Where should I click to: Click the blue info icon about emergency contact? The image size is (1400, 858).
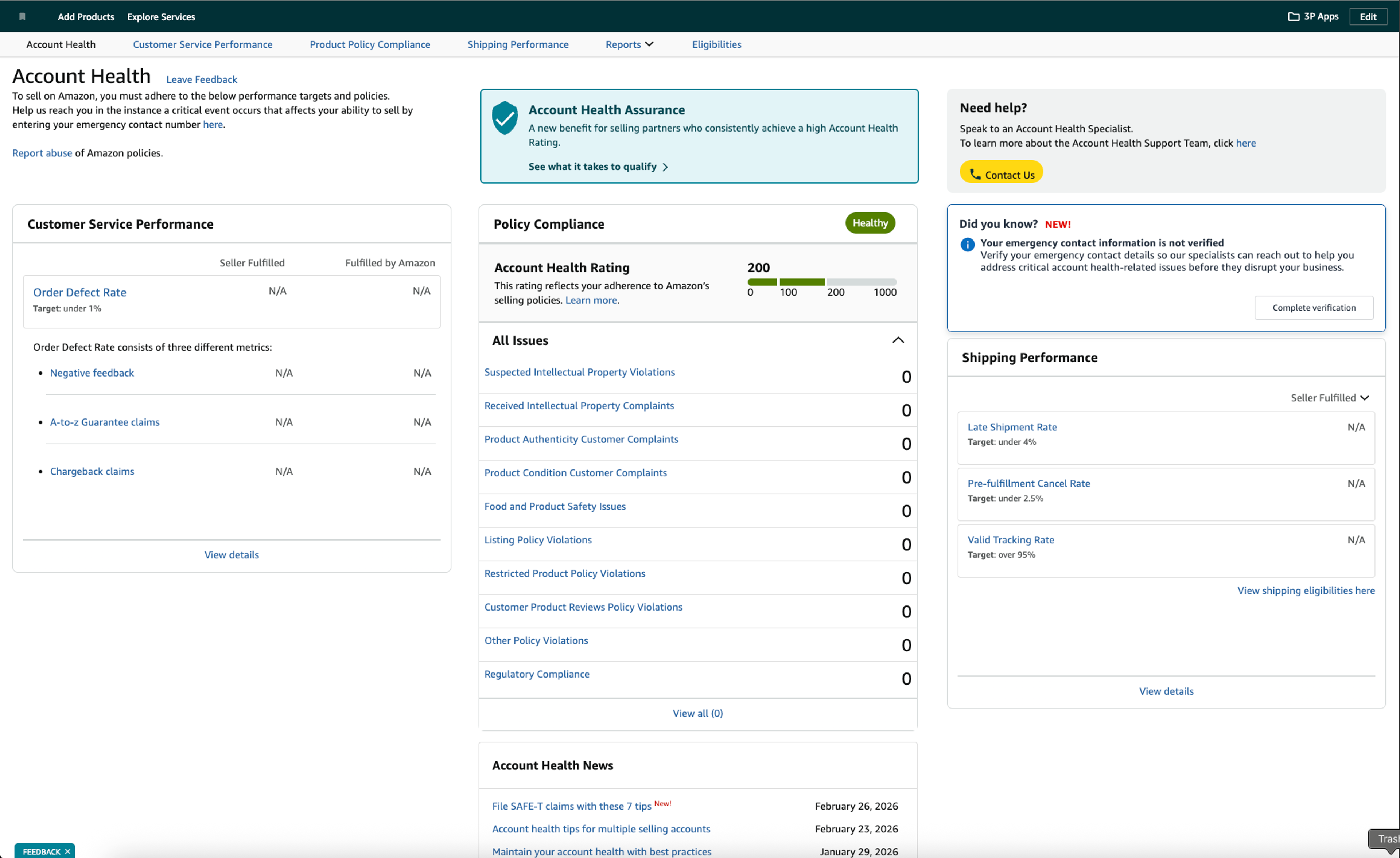tap(967, 244)
